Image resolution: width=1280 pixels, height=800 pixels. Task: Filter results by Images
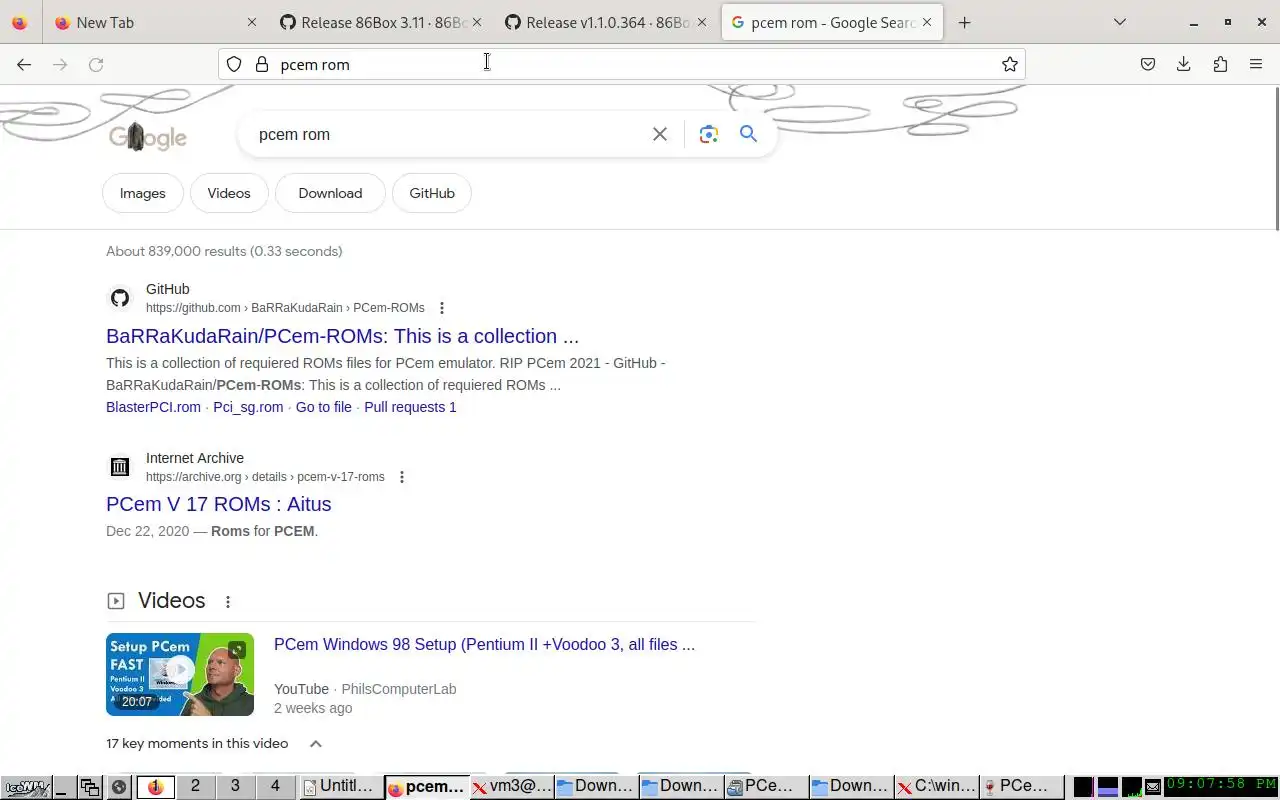[143, 193]
